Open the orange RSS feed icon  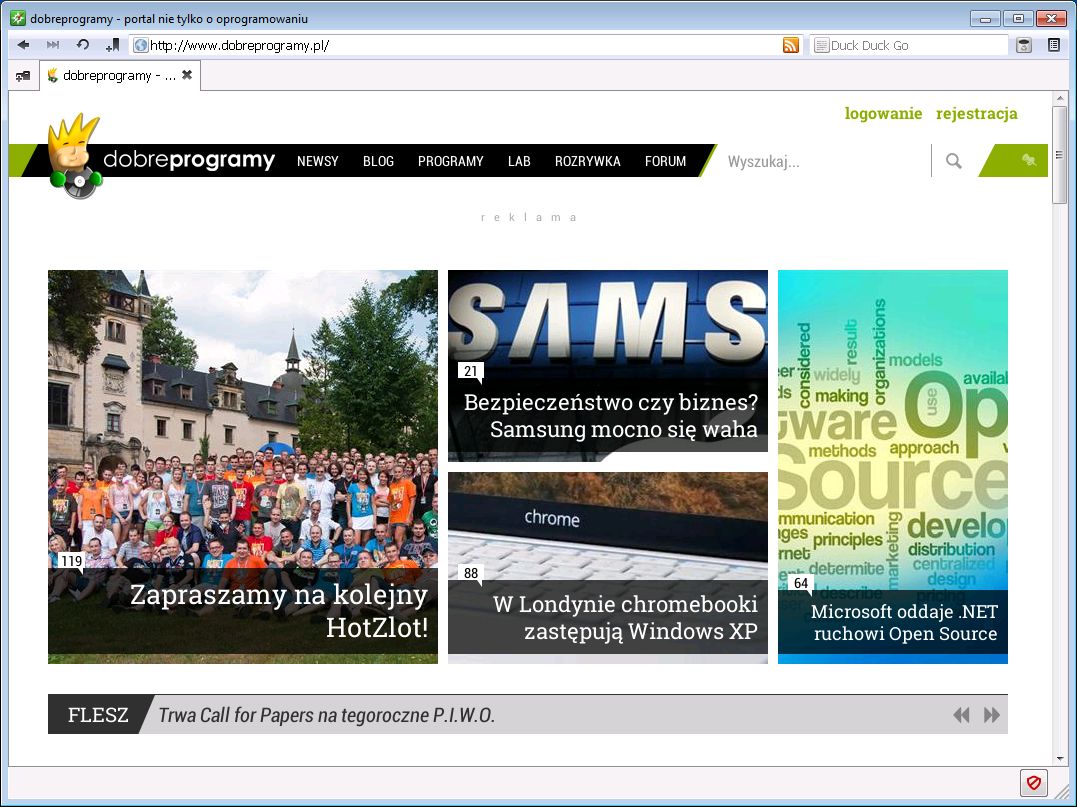click(791, 45)
